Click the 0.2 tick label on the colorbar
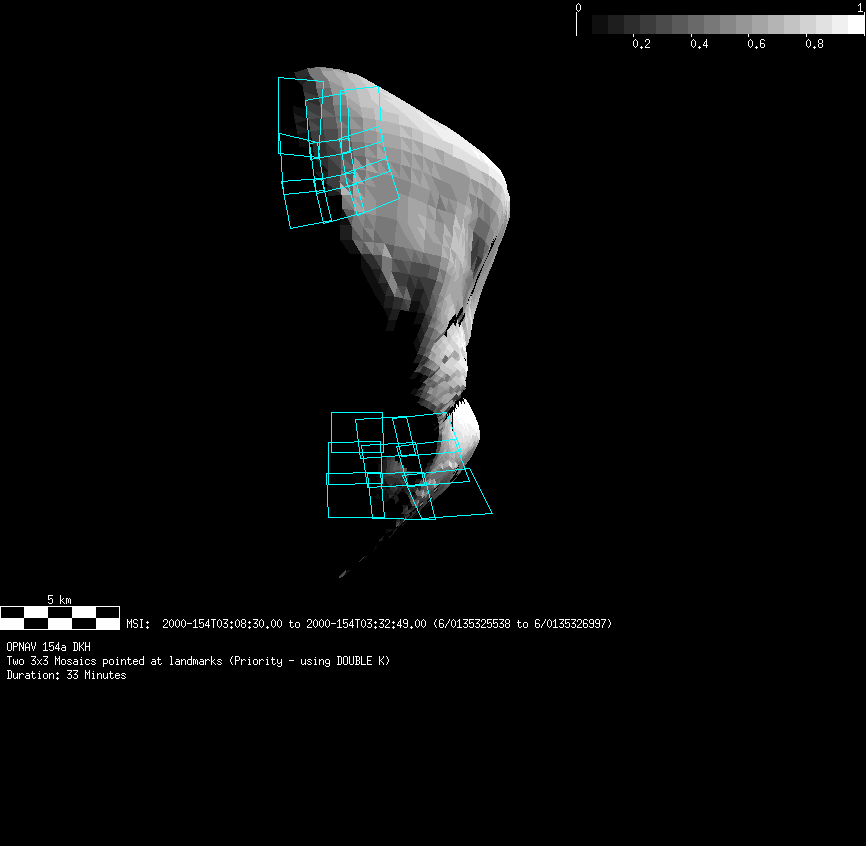 [641, 44]
